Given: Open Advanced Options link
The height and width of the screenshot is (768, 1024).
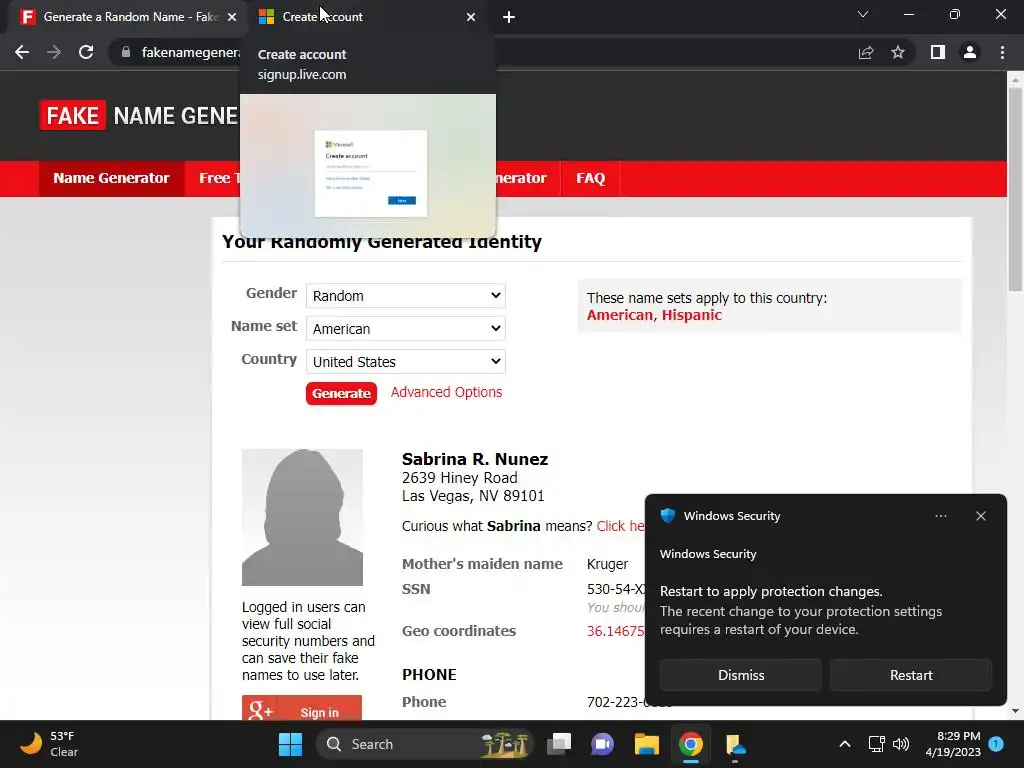Looking at the screenshot, I should tap(447, 392).
